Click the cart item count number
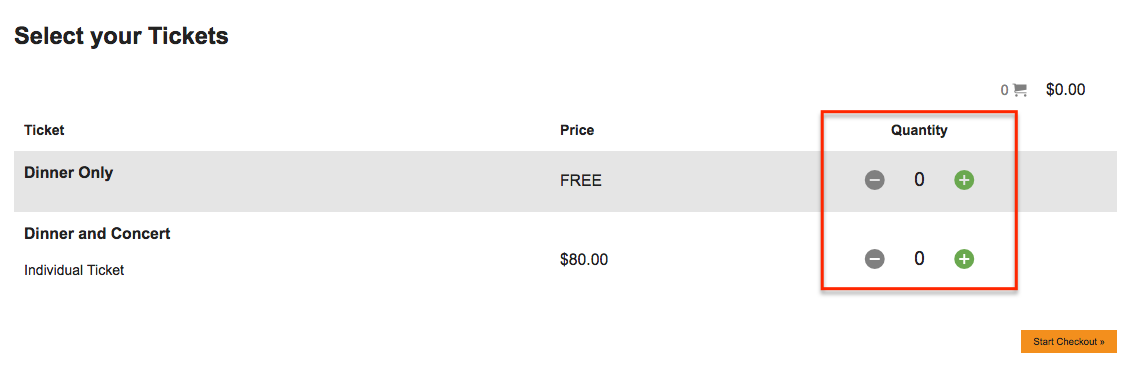 pyautogui.click(x=1005, y=91)
